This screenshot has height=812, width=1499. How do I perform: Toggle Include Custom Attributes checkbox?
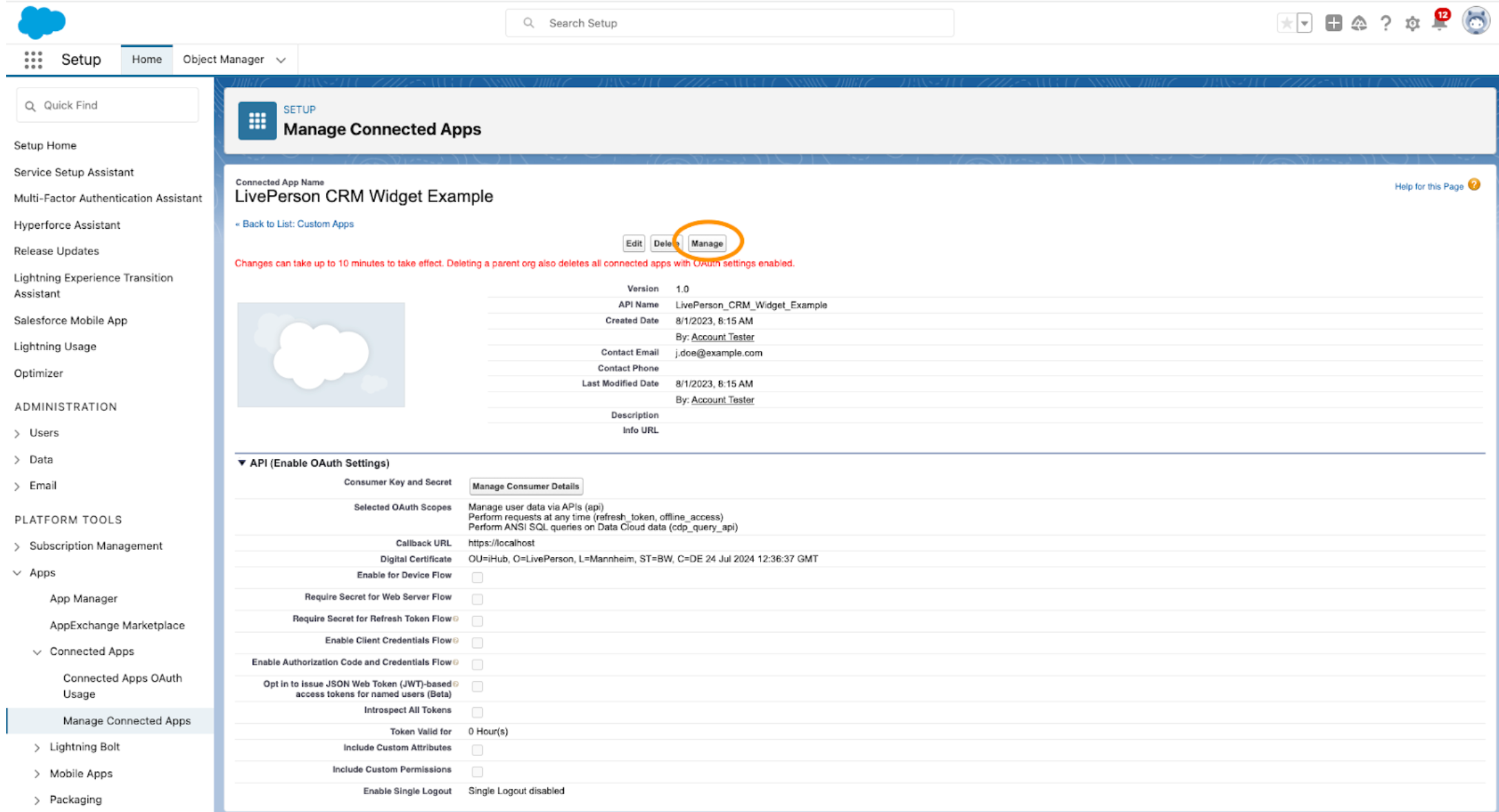tap(477, 750)
